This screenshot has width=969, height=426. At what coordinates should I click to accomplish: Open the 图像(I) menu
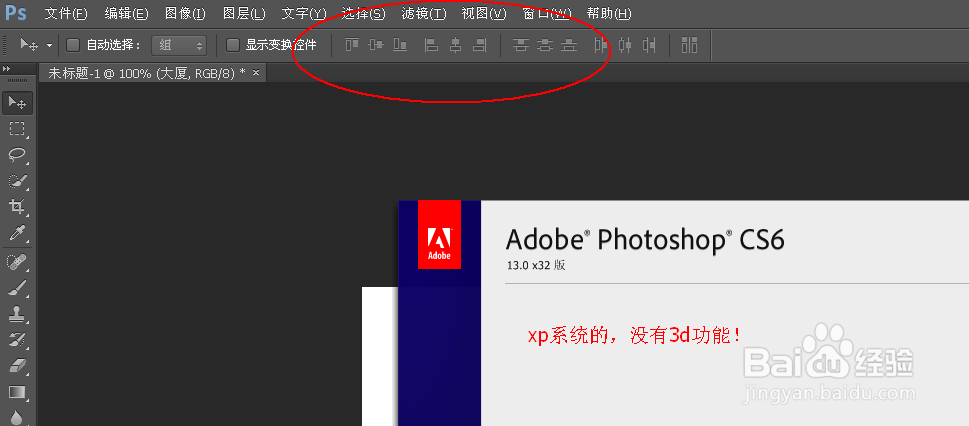click(185, 13)
